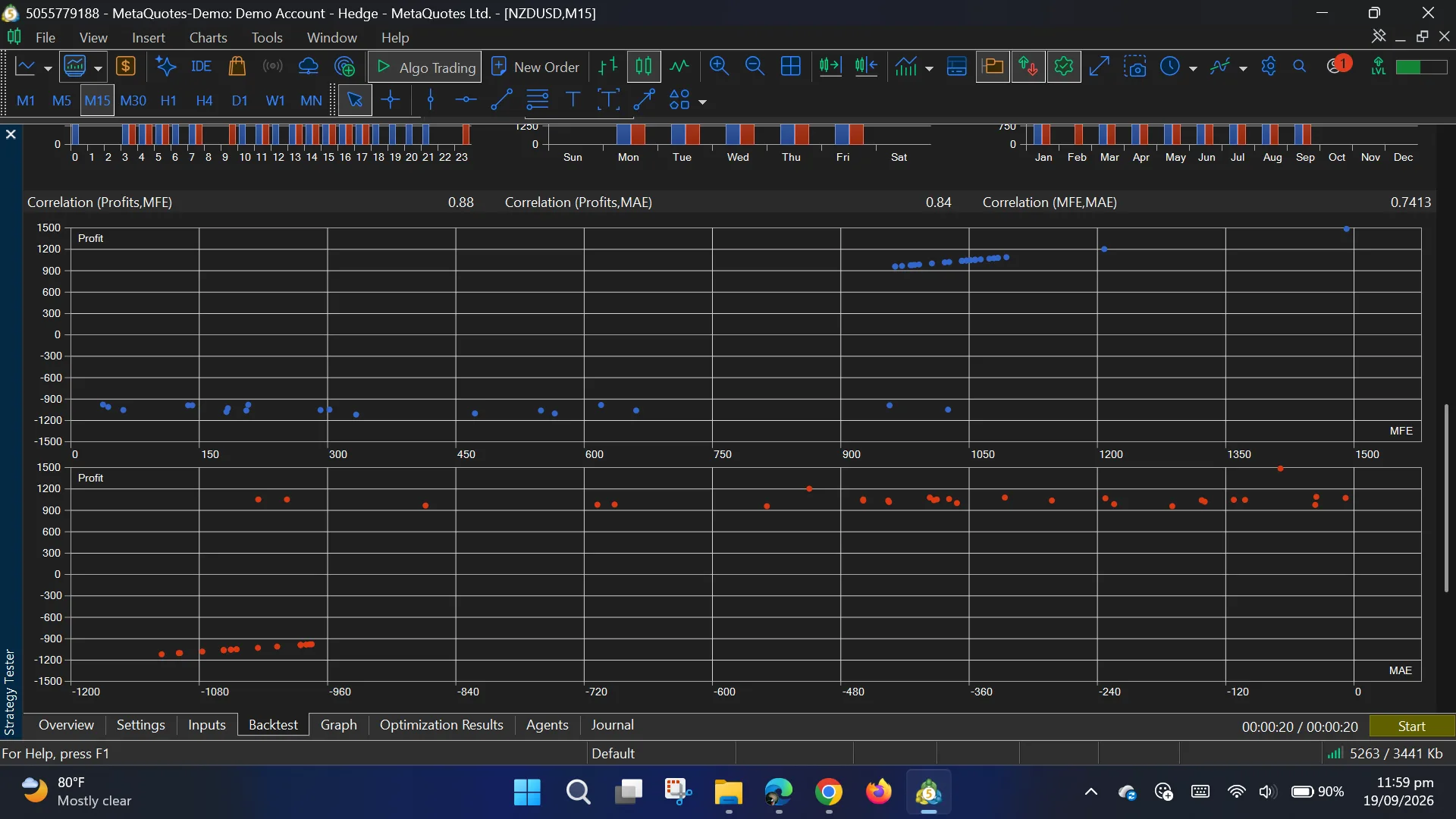Toggle the candlestick chart mode
Image resolution: width=1456 pixels, height=819 pixels.
tap(643, 67)
